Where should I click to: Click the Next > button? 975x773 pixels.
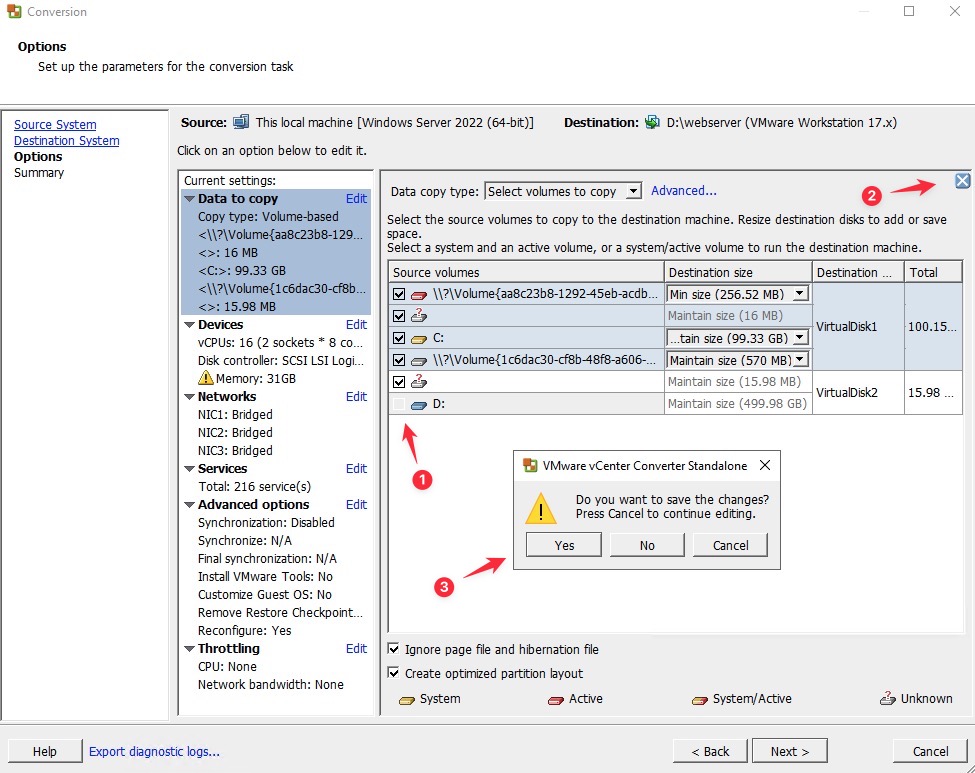(790, 751)
